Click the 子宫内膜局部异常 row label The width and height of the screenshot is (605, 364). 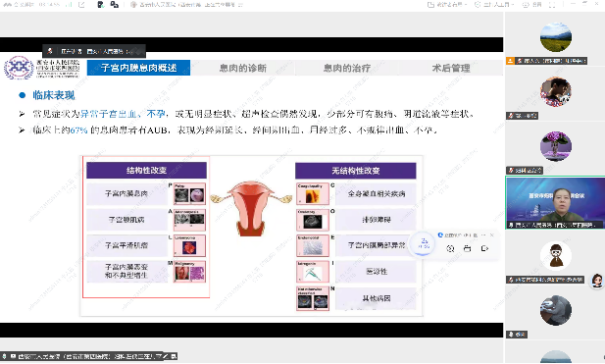(376, 245)
